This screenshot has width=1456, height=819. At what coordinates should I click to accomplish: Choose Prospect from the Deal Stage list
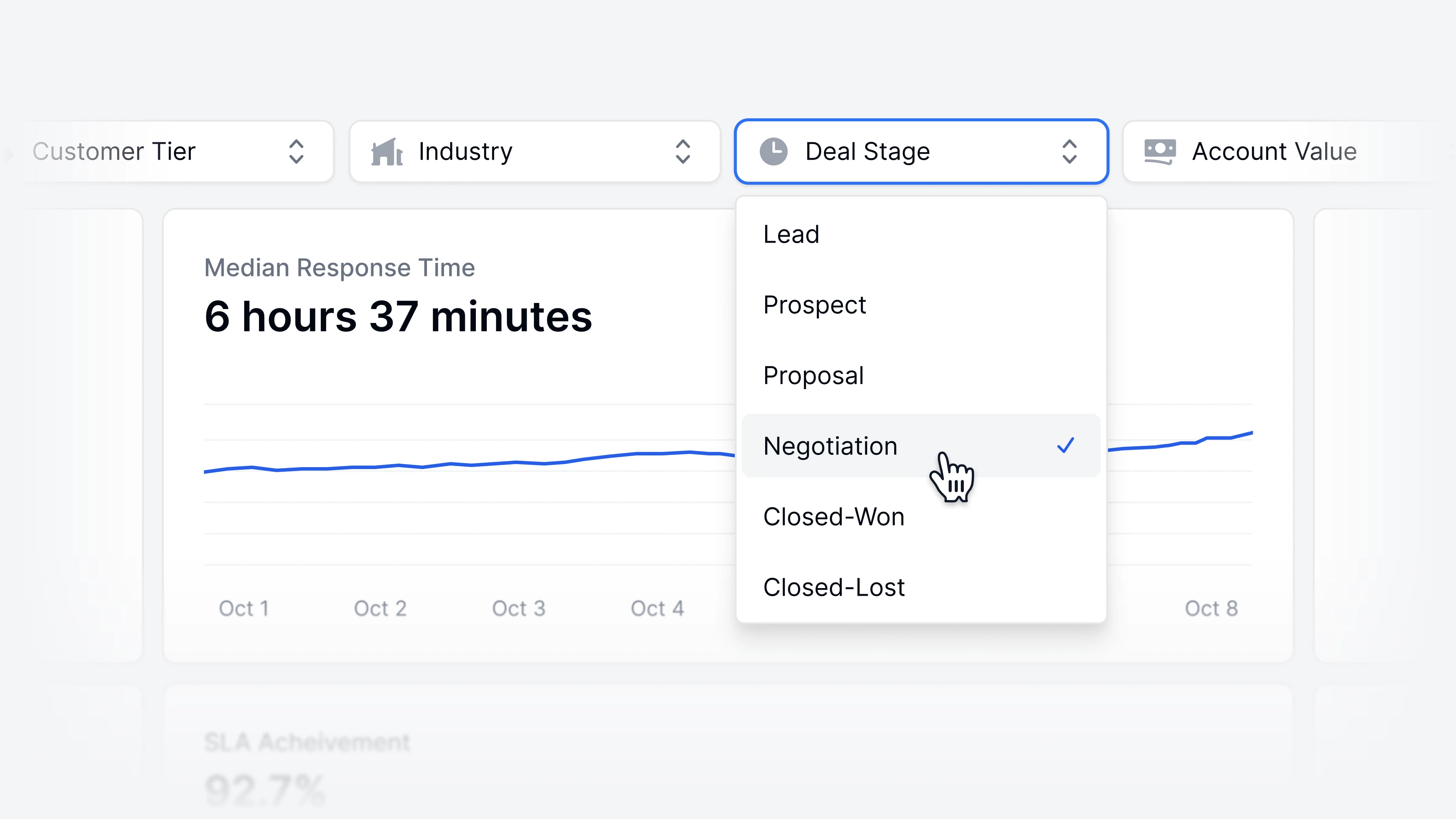(814, 304)
